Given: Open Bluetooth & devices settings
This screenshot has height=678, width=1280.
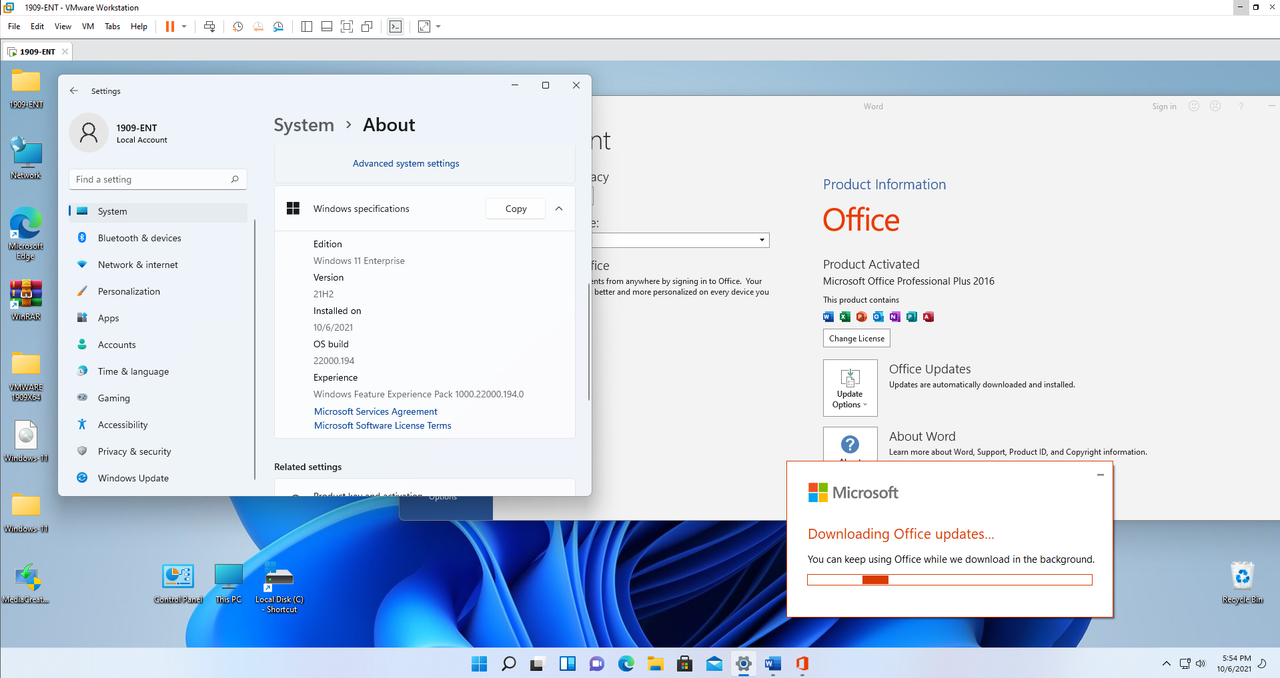Looking at the screenshot, I should pos(158,238).
